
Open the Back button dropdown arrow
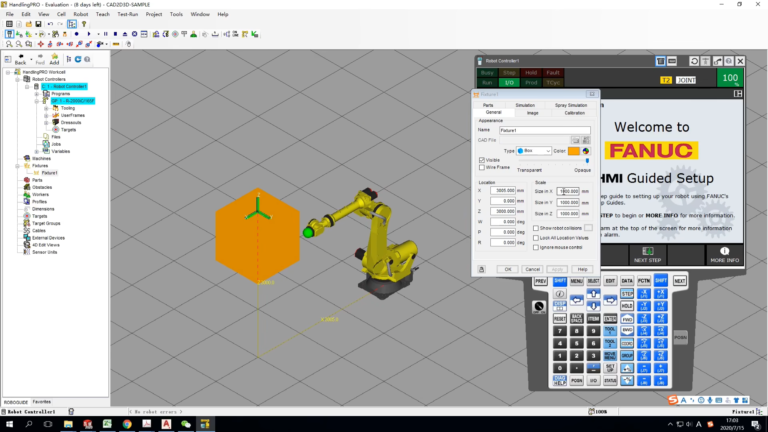(x=31, y=59)
